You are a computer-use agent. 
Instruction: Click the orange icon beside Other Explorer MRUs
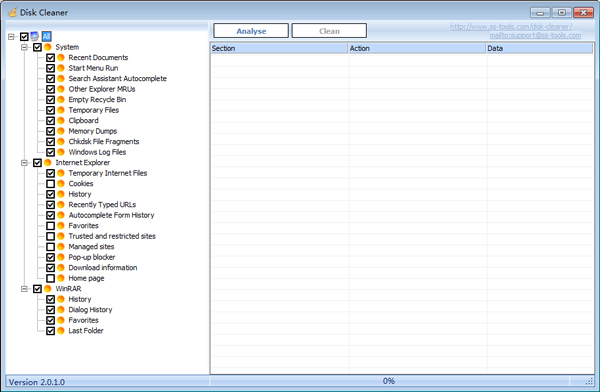[60, 89]
